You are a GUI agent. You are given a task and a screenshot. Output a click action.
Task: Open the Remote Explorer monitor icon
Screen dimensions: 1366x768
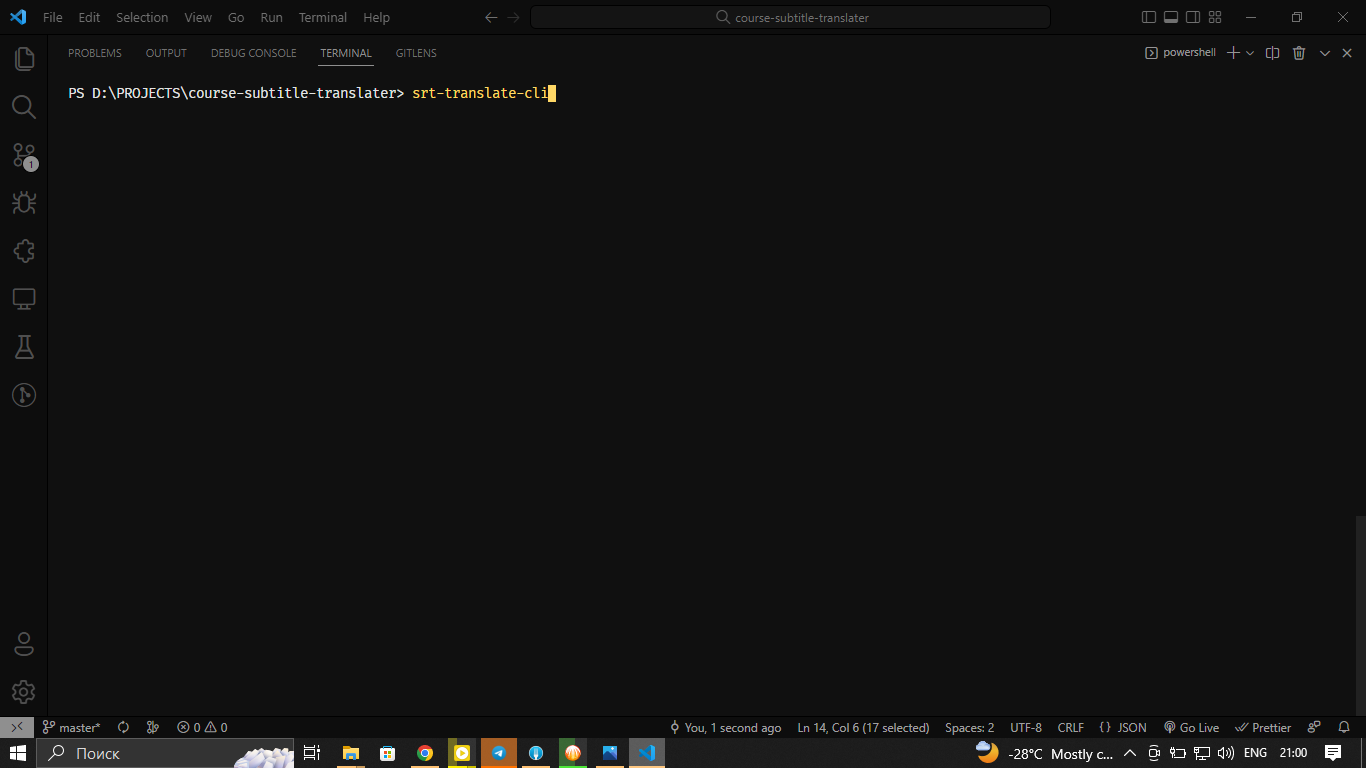click(x=24, y=299)
